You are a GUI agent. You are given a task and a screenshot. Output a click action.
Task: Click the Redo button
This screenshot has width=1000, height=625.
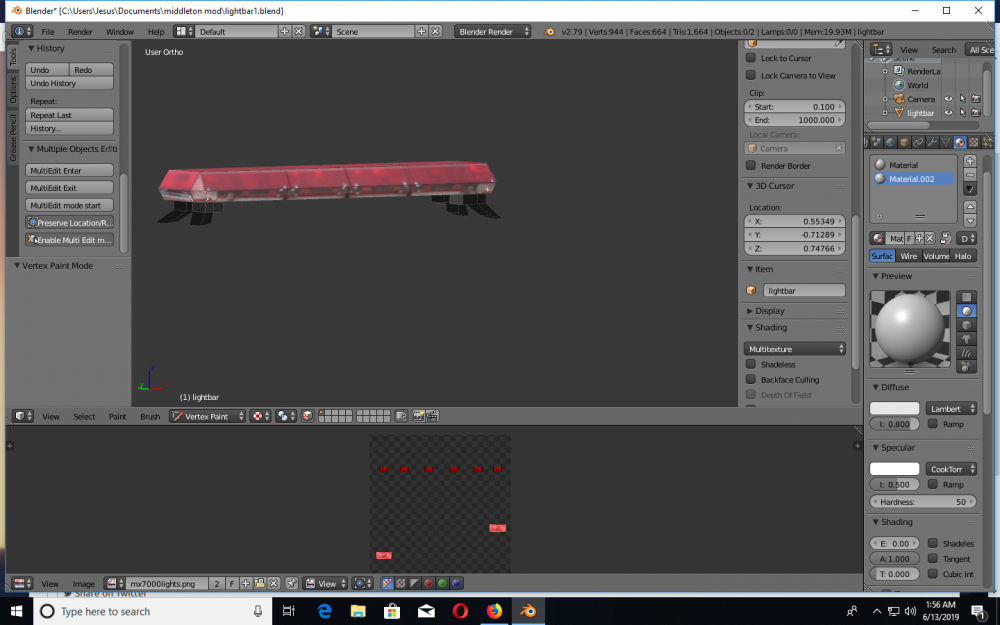click(x=91, y=70)
